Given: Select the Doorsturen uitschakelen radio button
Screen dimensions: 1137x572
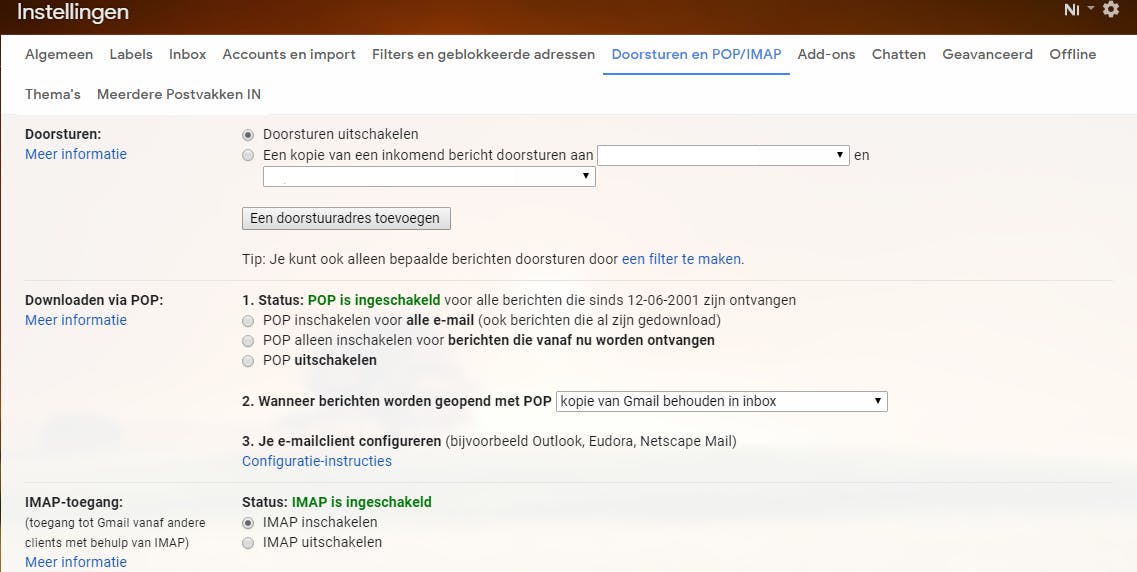Looking at the screenshot, I should [x=248, y=135].
